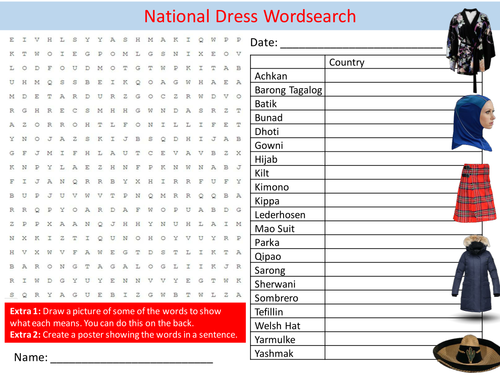The width and height of the screenshot is (500, 375).
Task: Click the Country cell beside Sherwani
Action: pyautogui.click(x=403, y=284)
